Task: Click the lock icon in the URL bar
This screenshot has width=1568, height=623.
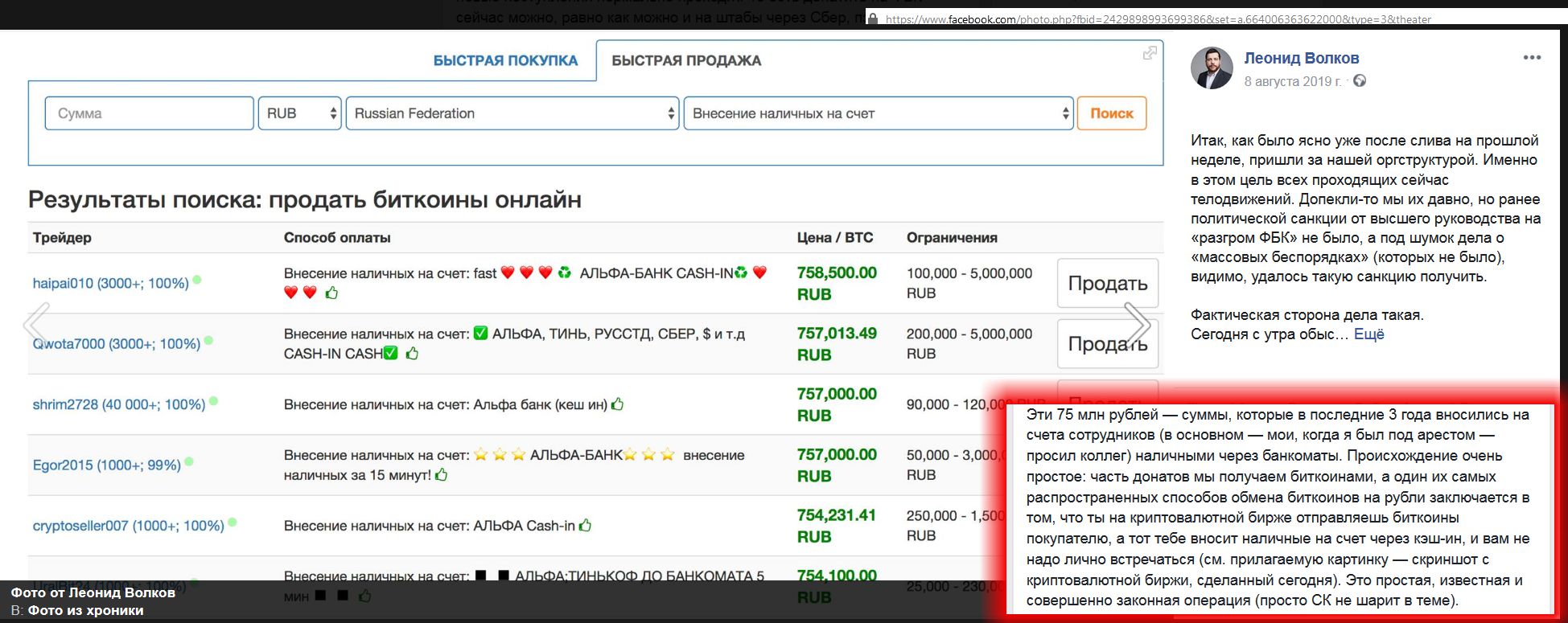Action: pos(872,19)
